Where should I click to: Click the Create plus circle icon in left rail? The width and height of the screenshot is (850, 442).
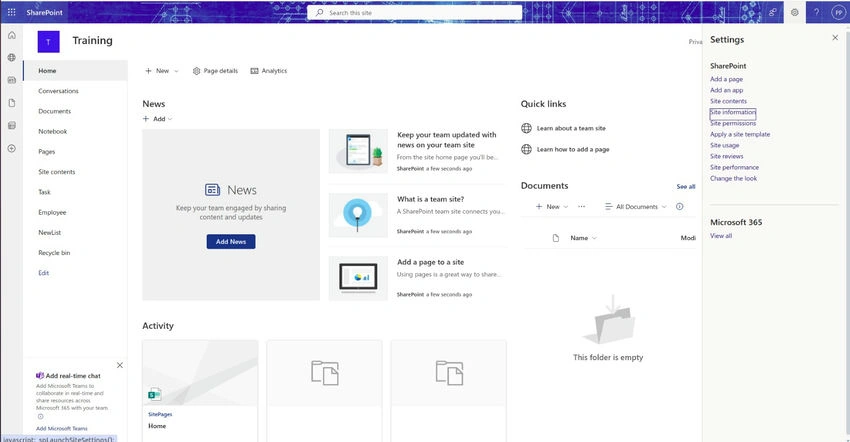pyautogui.click(x=11, y=148)
